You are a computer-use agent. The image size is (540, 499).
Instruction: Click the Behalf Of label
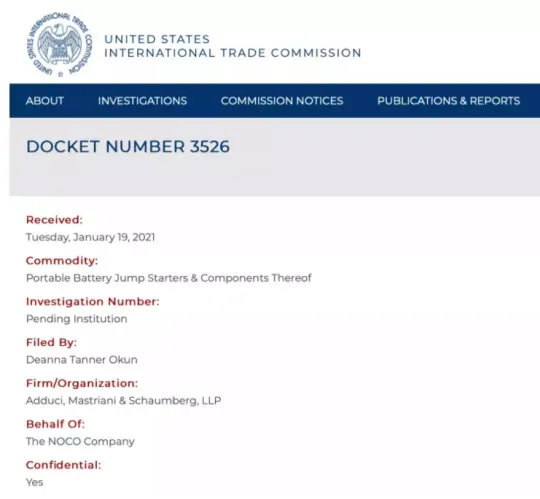(55, 424)
